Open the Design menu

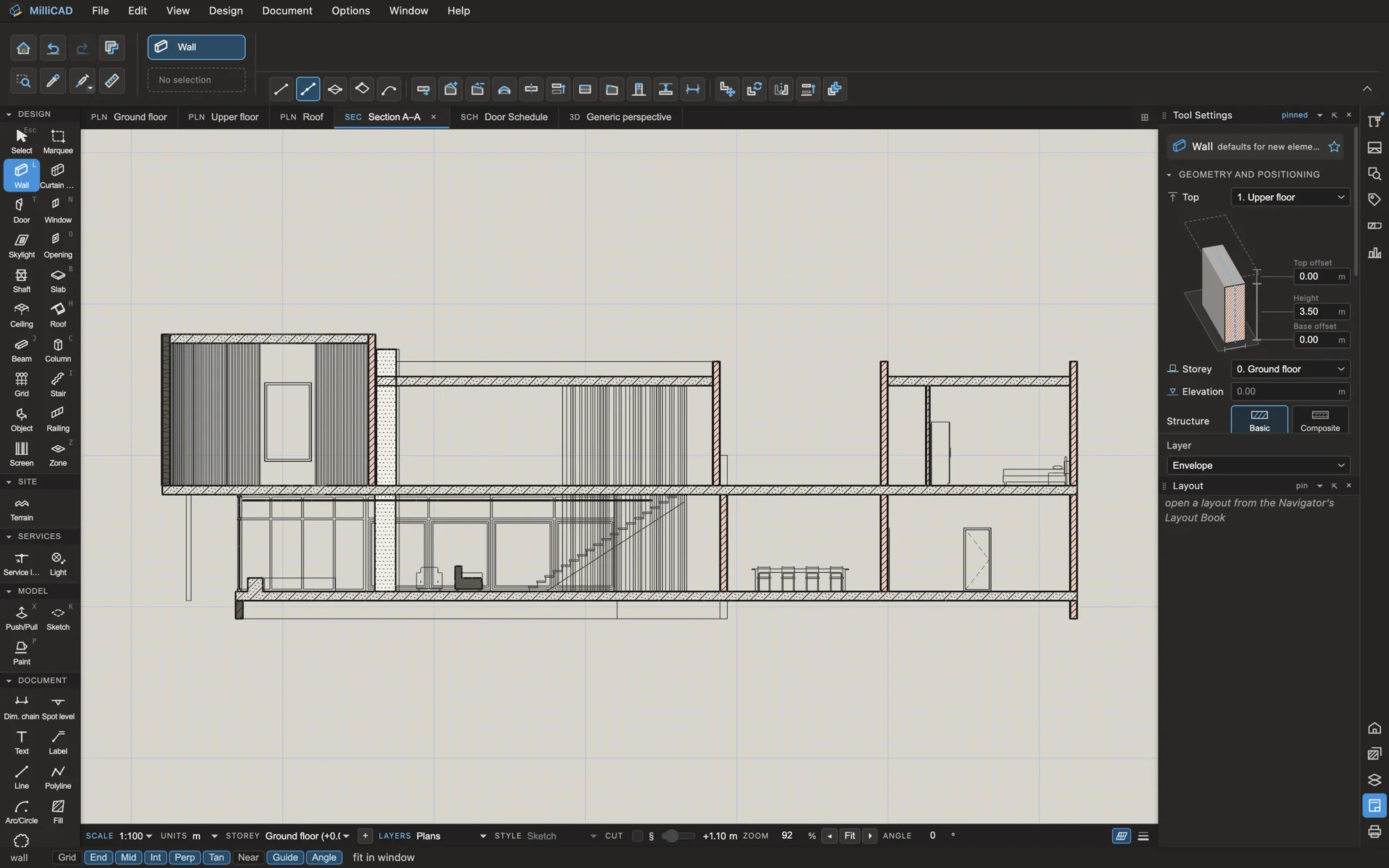(x=226, y=10)
